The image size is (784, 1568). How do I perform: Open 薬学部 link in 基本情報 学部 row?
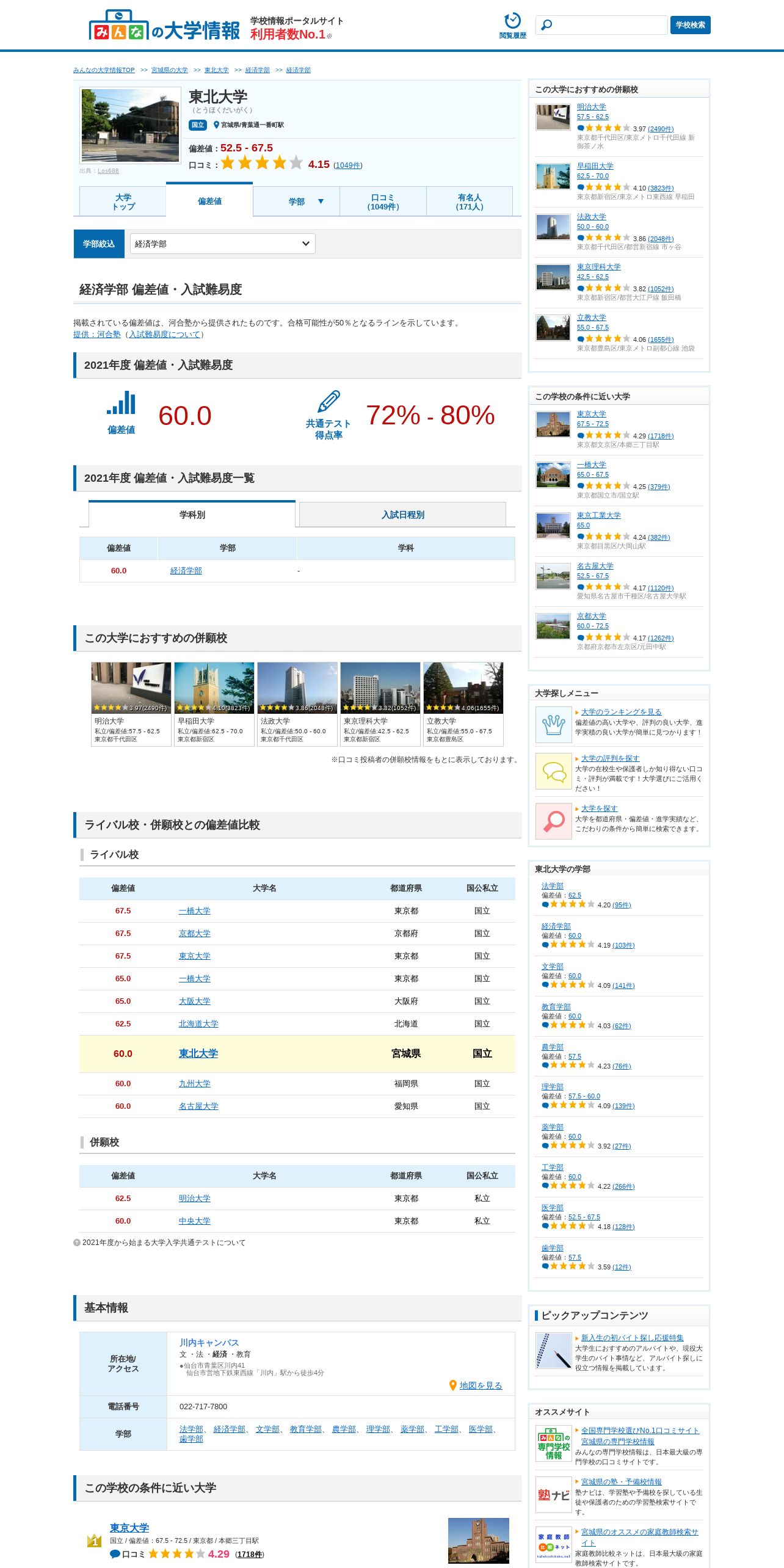[412, 1429]
